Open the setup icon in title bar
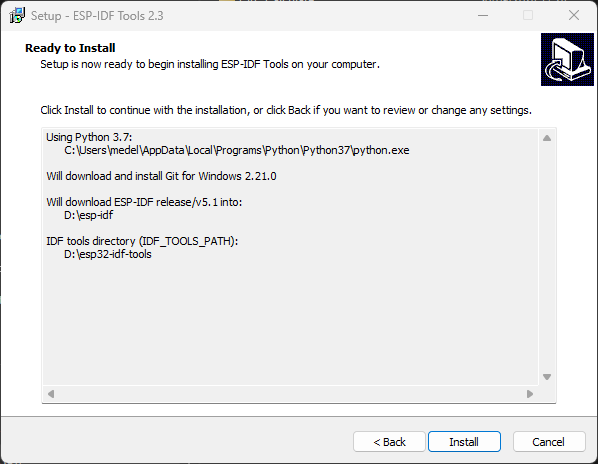Image resolution: width=598 pixels, height=464 pixels. [17, 16]
